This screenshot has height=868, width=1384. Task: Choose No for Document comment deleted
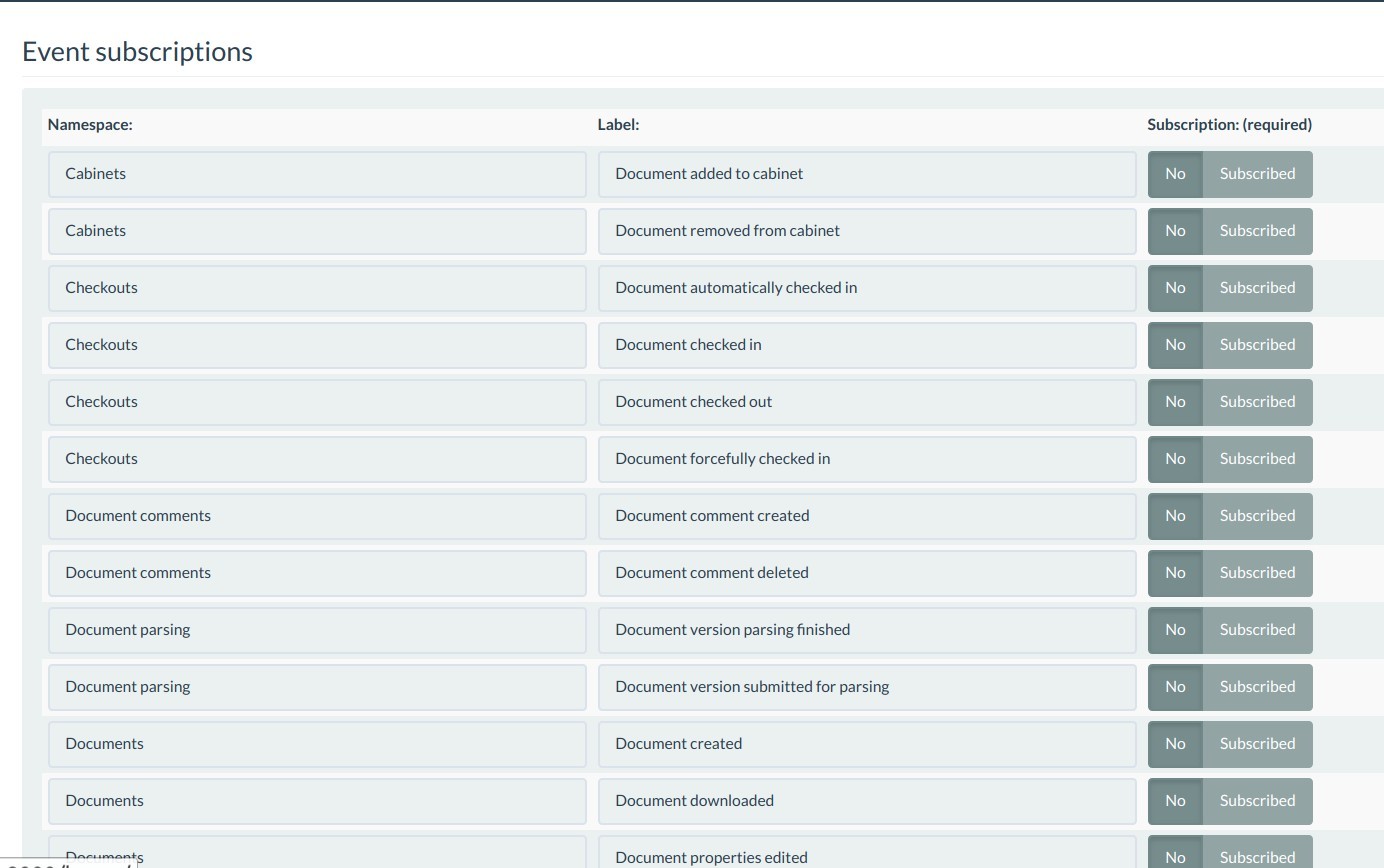click(x=1175, y=573)
